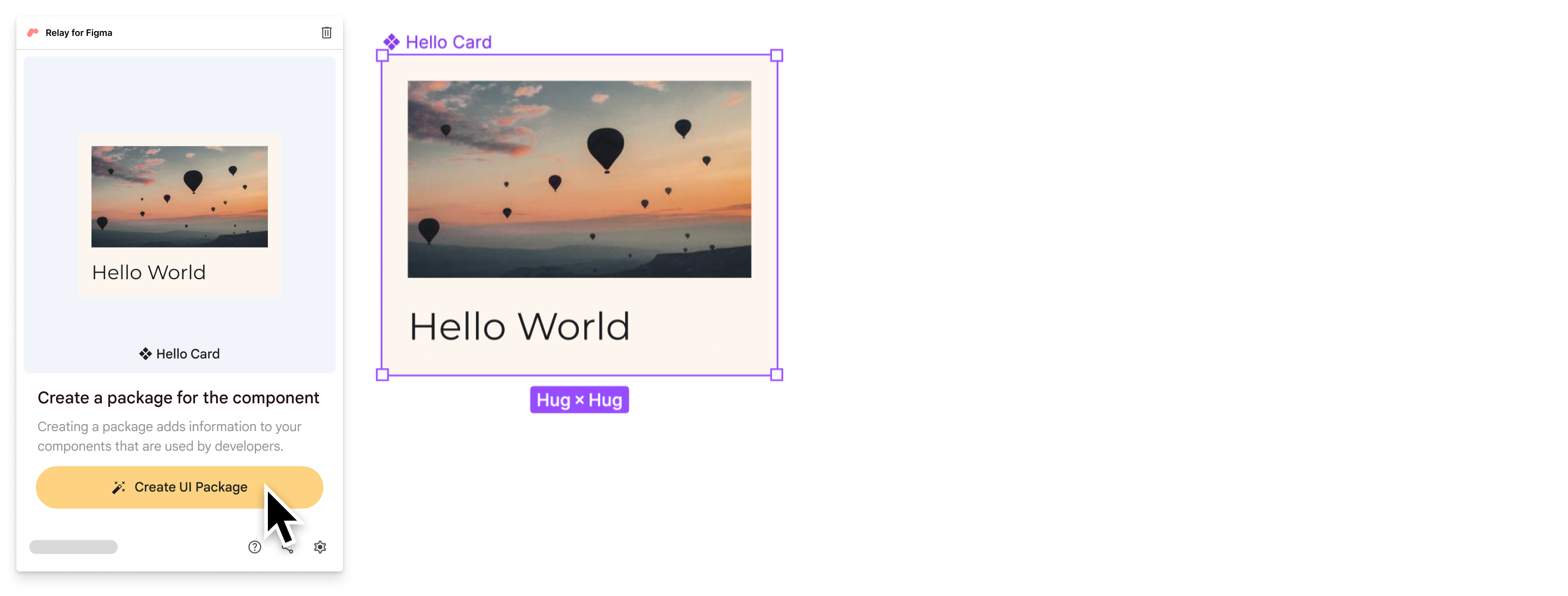1568x596 pixels.
Task: Click the version control/branch icon
Action: [287, 547]
